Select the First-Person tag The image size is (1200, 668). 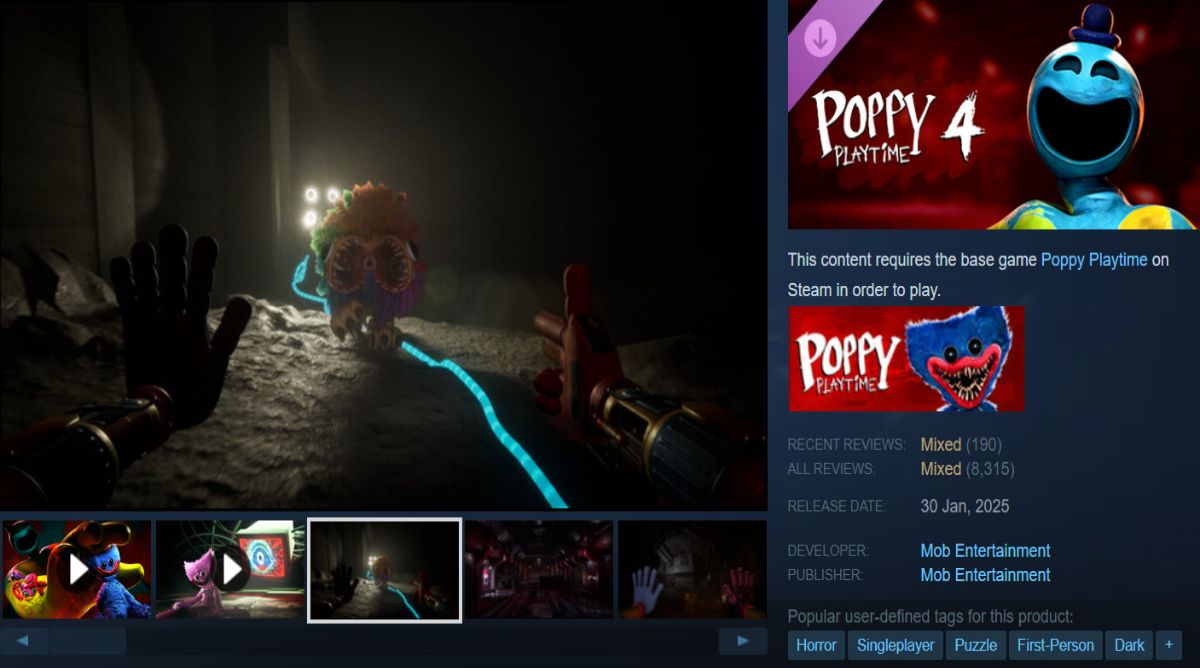(1056, 645)
